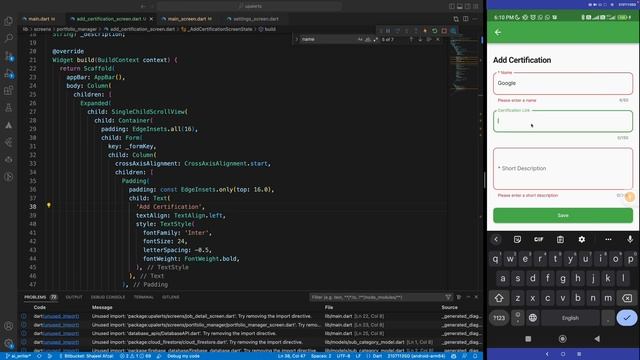
Task: Open Run and Debug view
Action: (8, 73)
